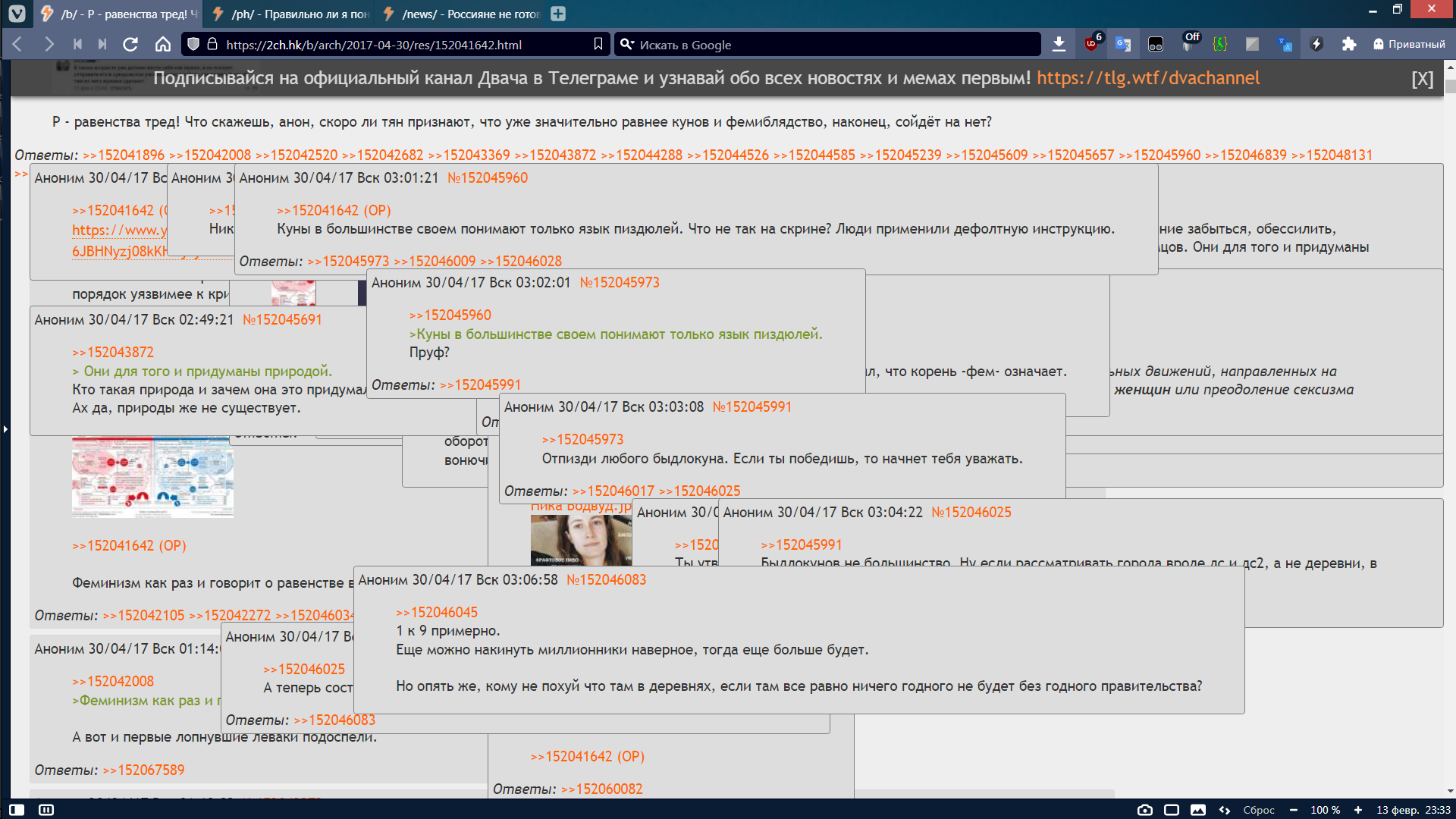1456x819 pixels.
Task: Go to the browser home page
Action: 163,44
